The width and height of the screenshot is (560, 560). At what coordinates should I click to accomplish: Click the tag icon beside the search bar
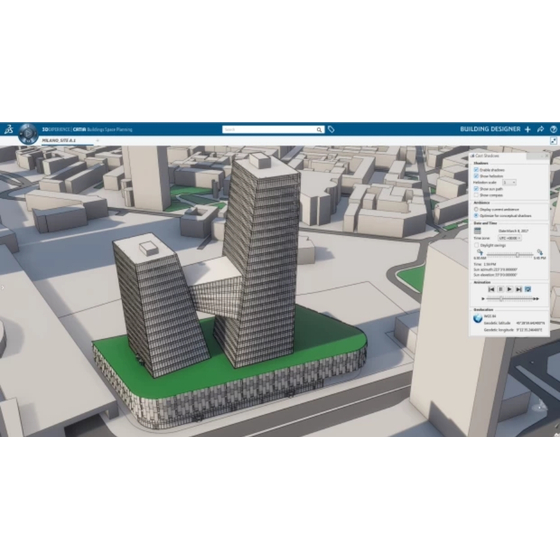click(x=331, y=129)
